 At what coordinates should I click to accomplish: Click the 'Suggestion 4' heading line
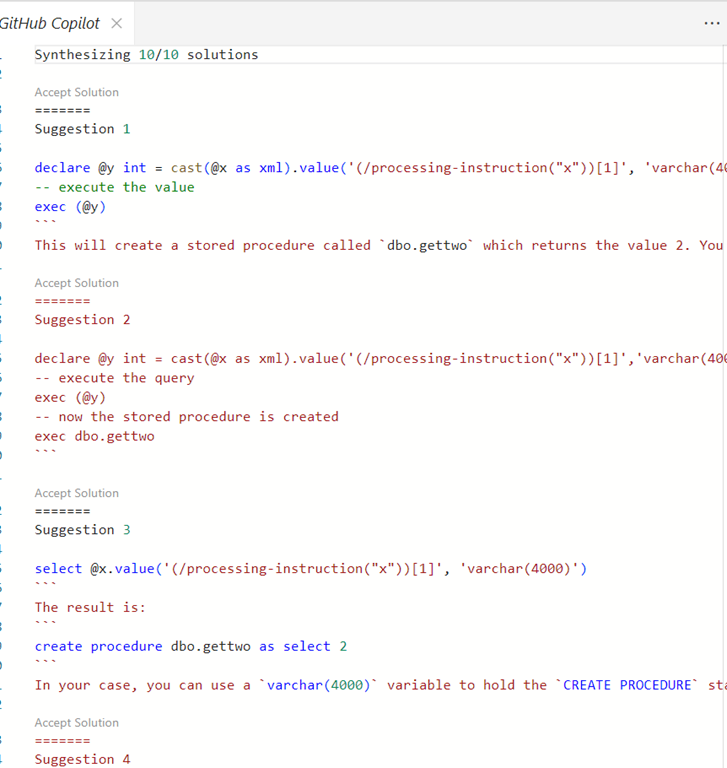82,759
